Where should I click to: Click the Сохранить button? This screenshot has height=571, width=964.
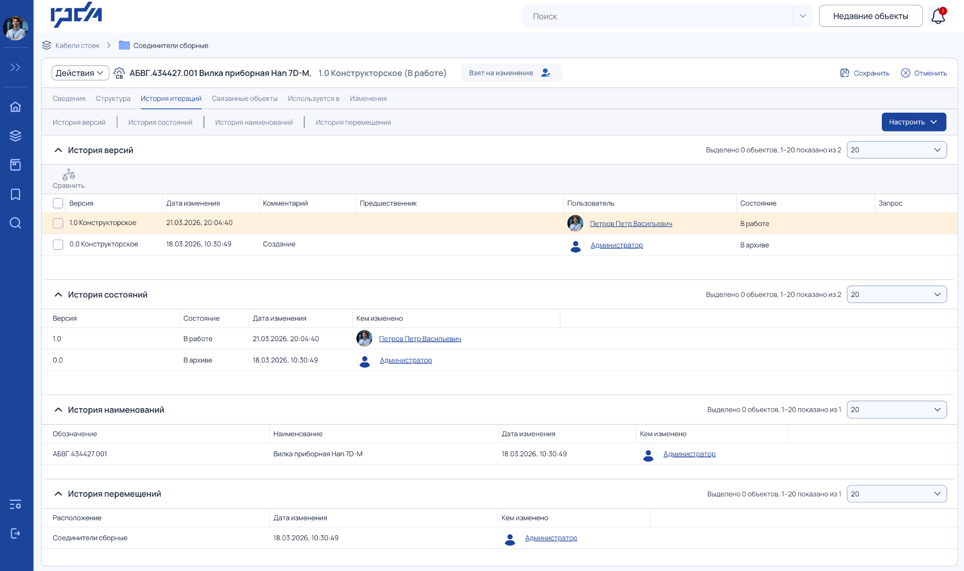coord(865,73)
